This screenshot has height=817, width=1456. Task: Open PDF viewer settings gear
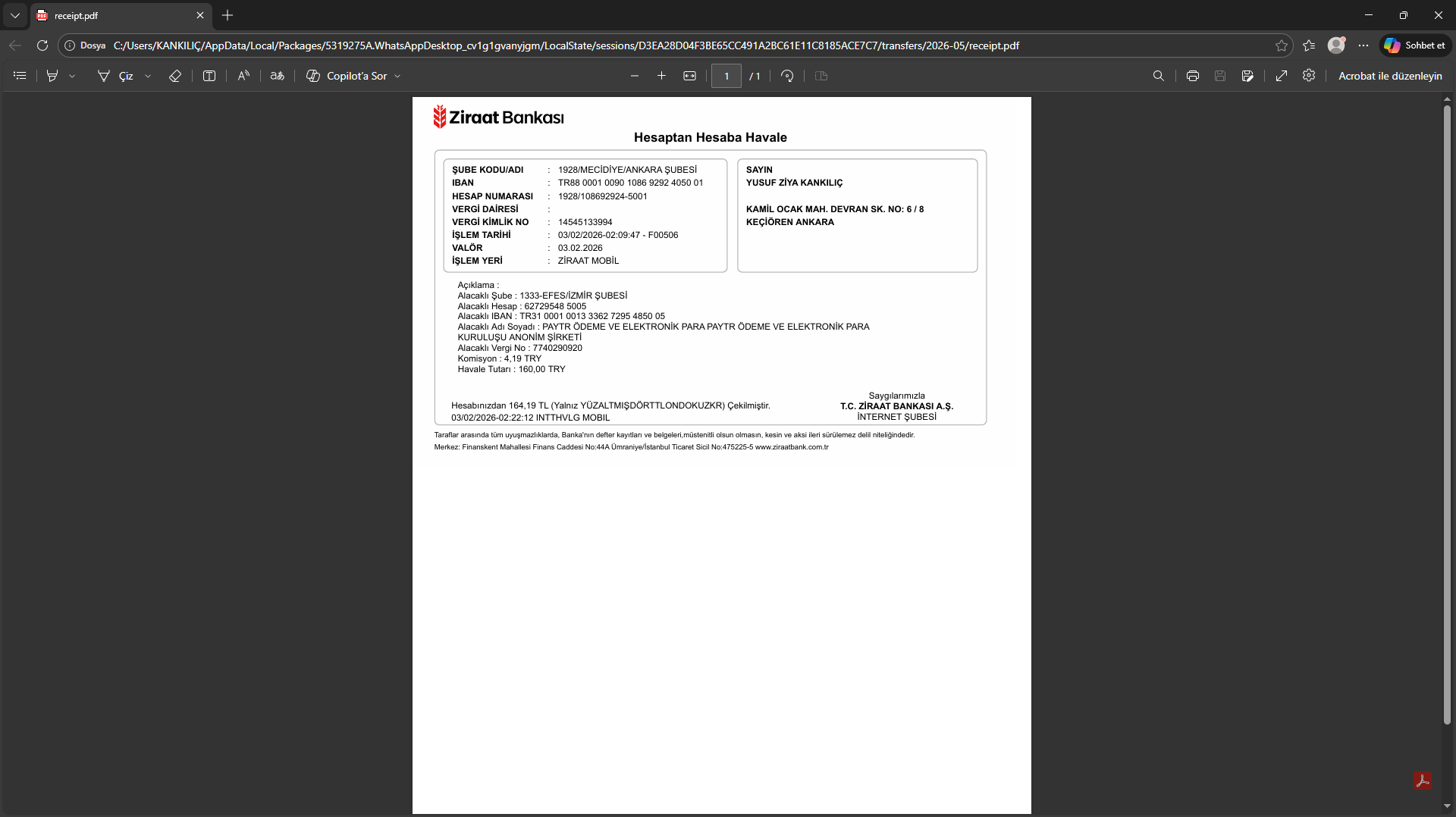pyautogui.click(x=1309, y=76)
